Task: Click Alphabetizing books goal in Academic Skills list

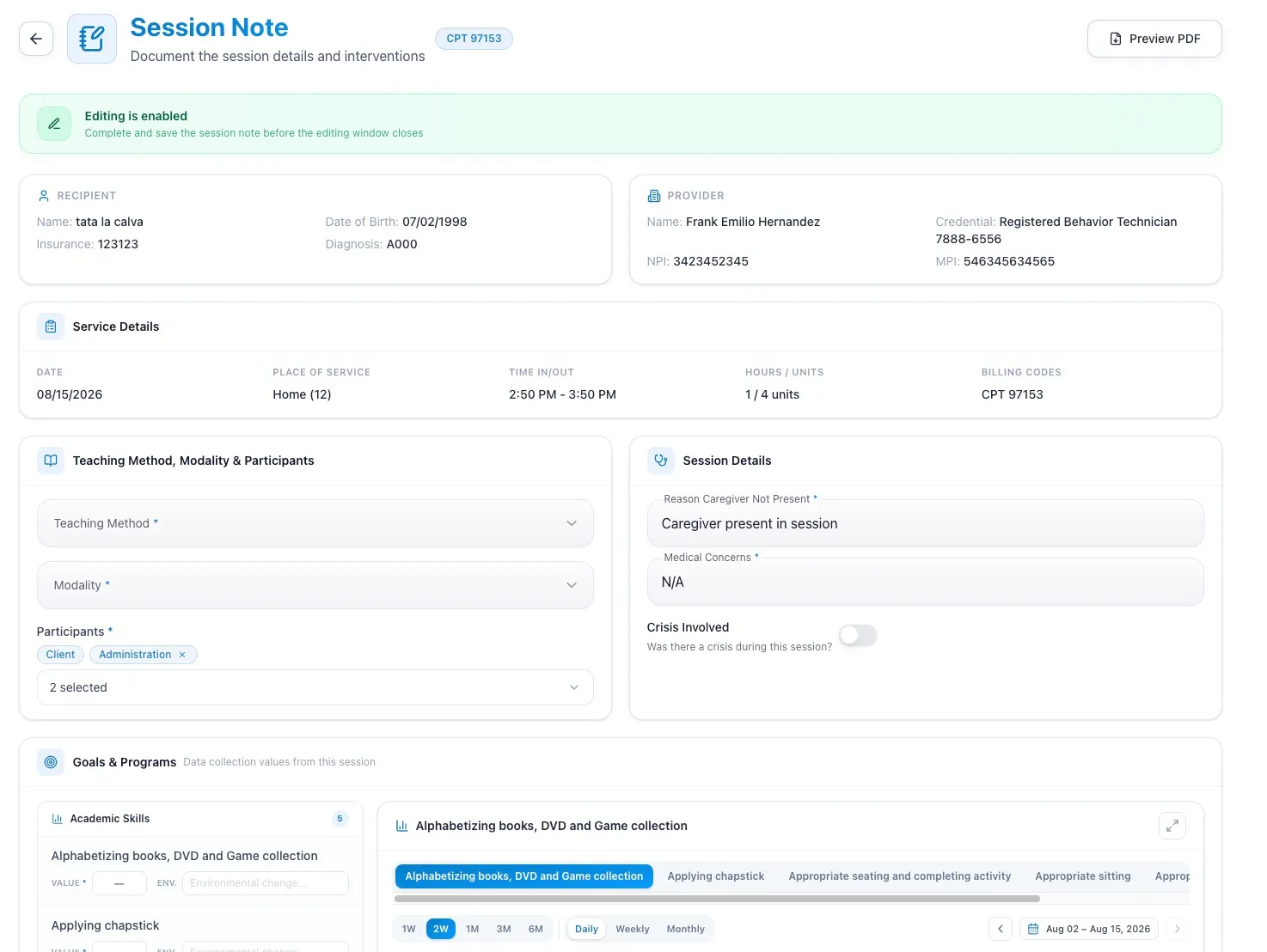Action: [184, 856]
